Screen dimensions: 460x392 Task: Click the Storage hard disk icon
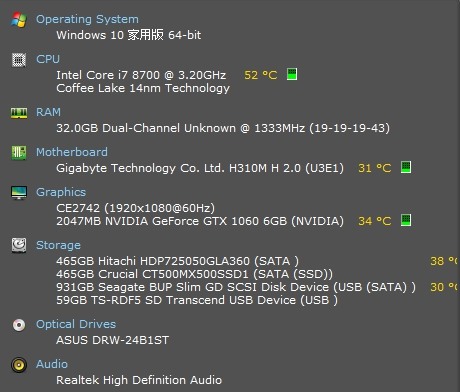19,245
